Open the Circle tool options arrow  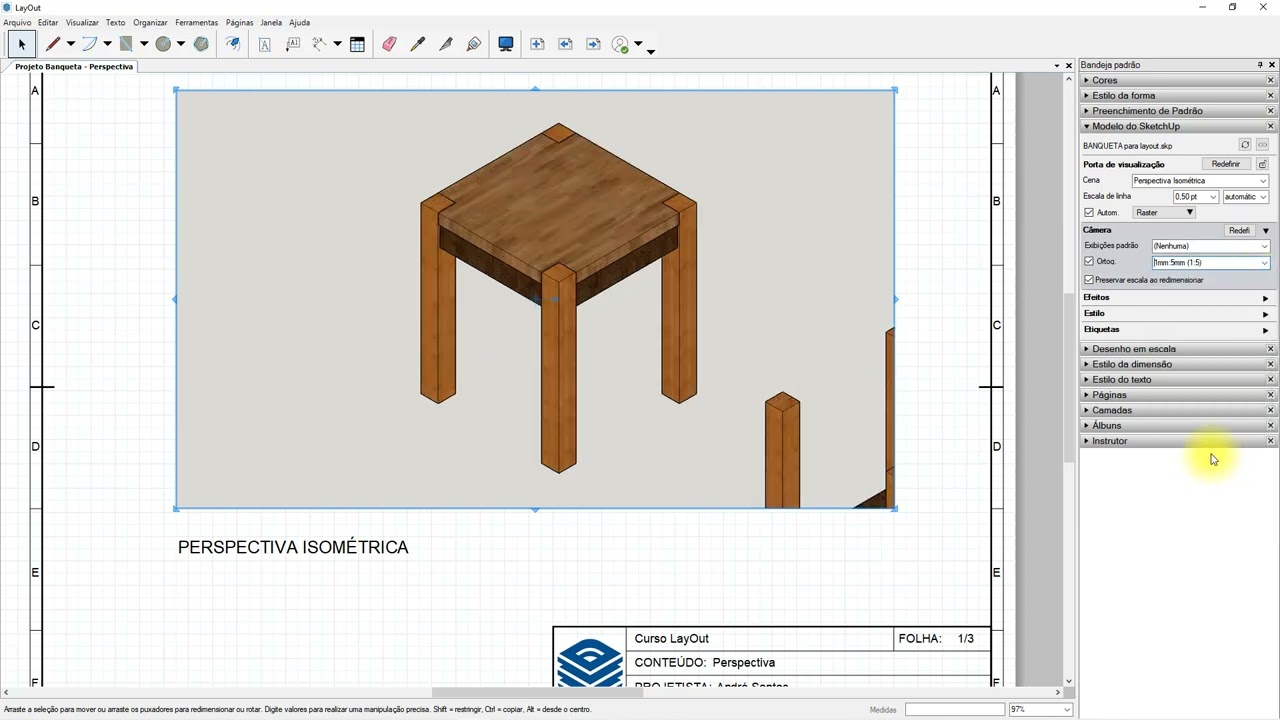pyautogui.click(x=181, y=44)
